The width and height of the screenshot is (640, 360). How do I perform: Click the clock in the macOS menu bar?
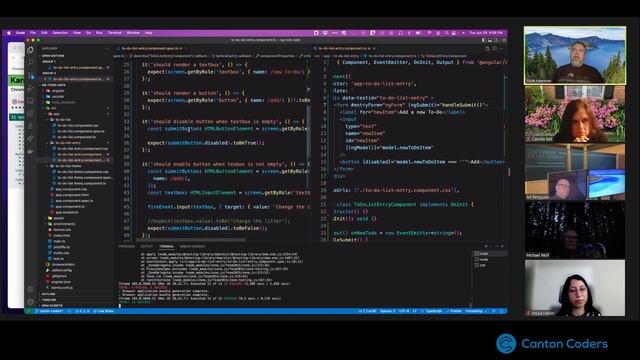click(486, 33)
